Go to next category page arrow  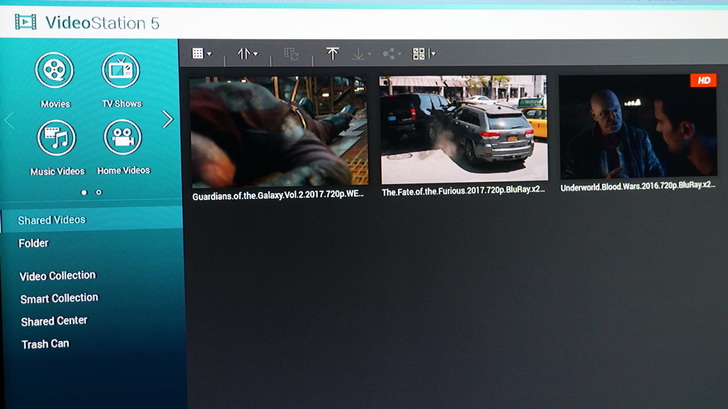coord(168,119)
